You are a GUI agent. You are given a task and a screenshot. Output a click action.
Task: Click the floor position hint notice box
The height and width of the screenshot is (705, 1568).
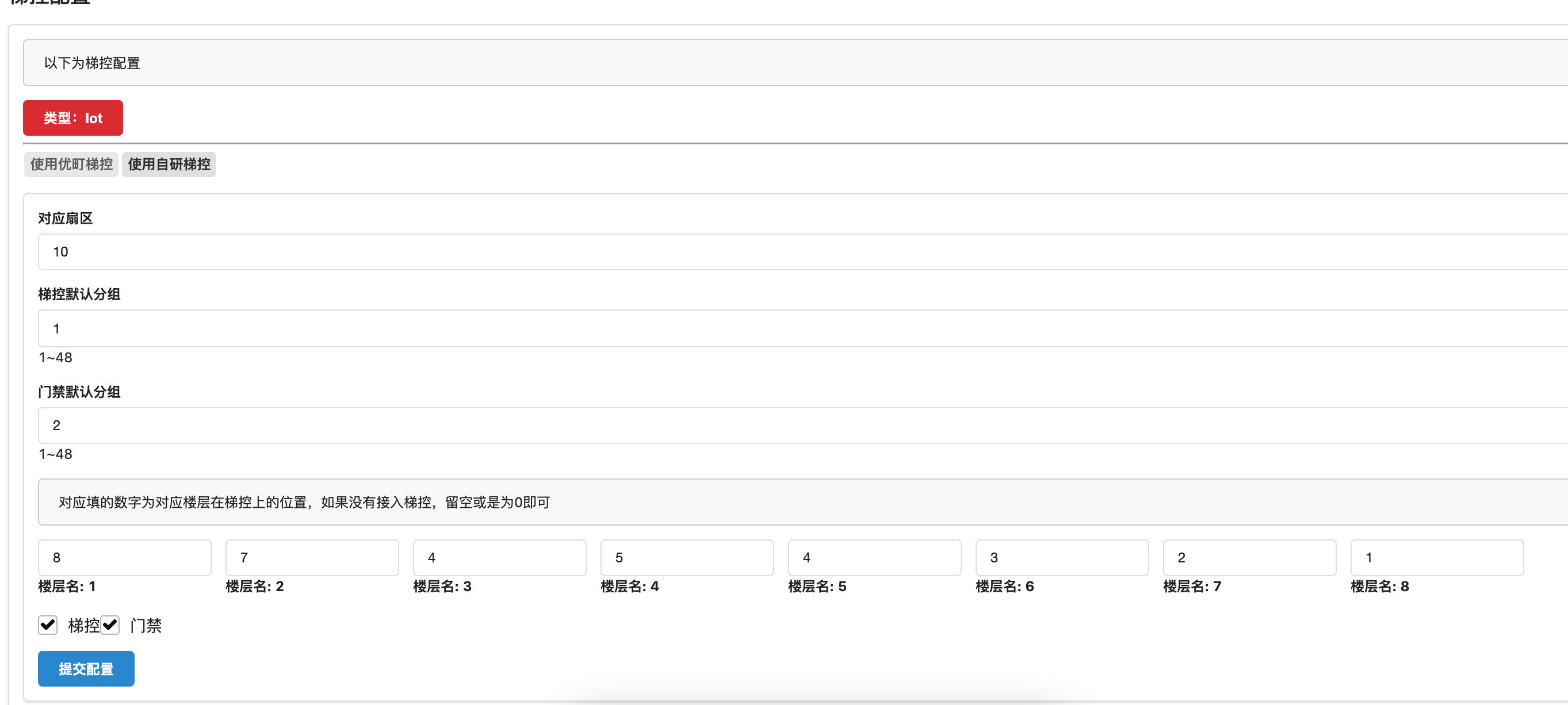tap(791, 502)
